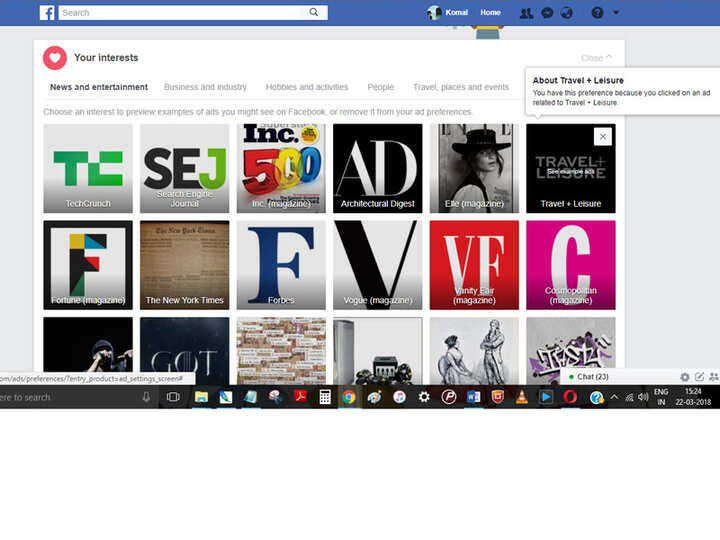
Task: Click the Cortana microphone icon
Action: coord(146,397)
